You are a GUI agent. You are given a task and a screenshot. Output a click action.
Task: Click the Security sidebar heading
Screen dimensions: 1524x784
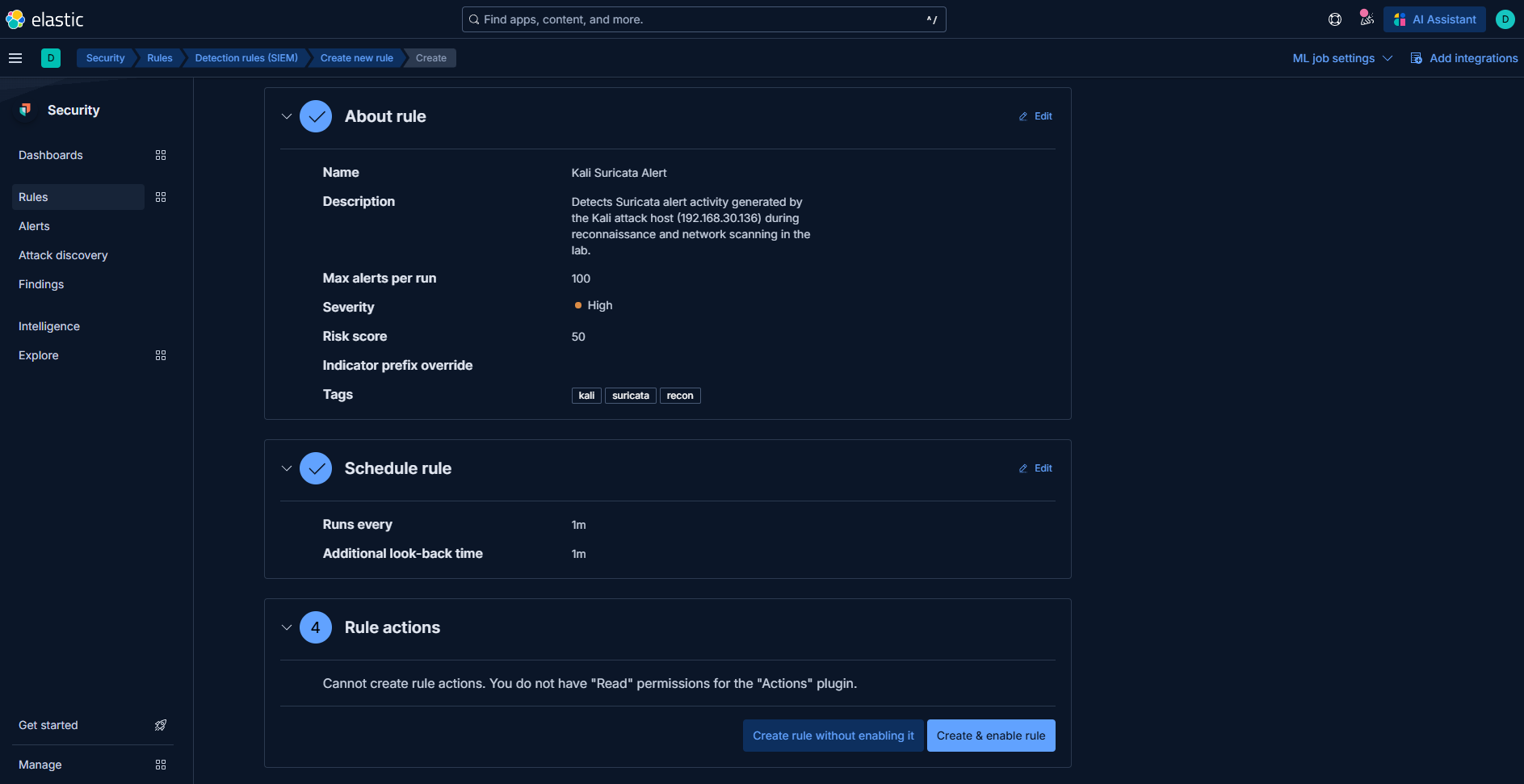[x=73, y=110]
